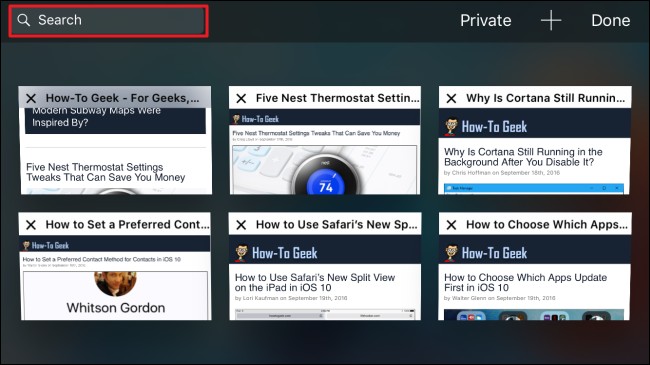Close the How to Use Safari's New Split tab
The width and height of the screenshot is (650, 365).
coord(241,225)
